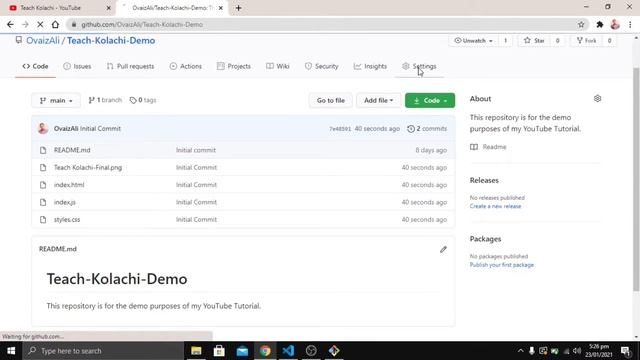Screen dimensions: 640x360
Task: Open the OvaizAli owner link
Action: (43, 40)
